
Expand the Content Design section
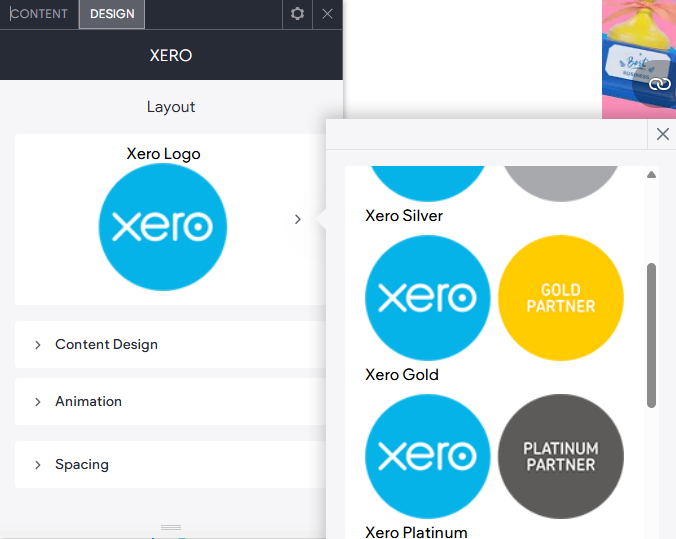click(171, 344)
